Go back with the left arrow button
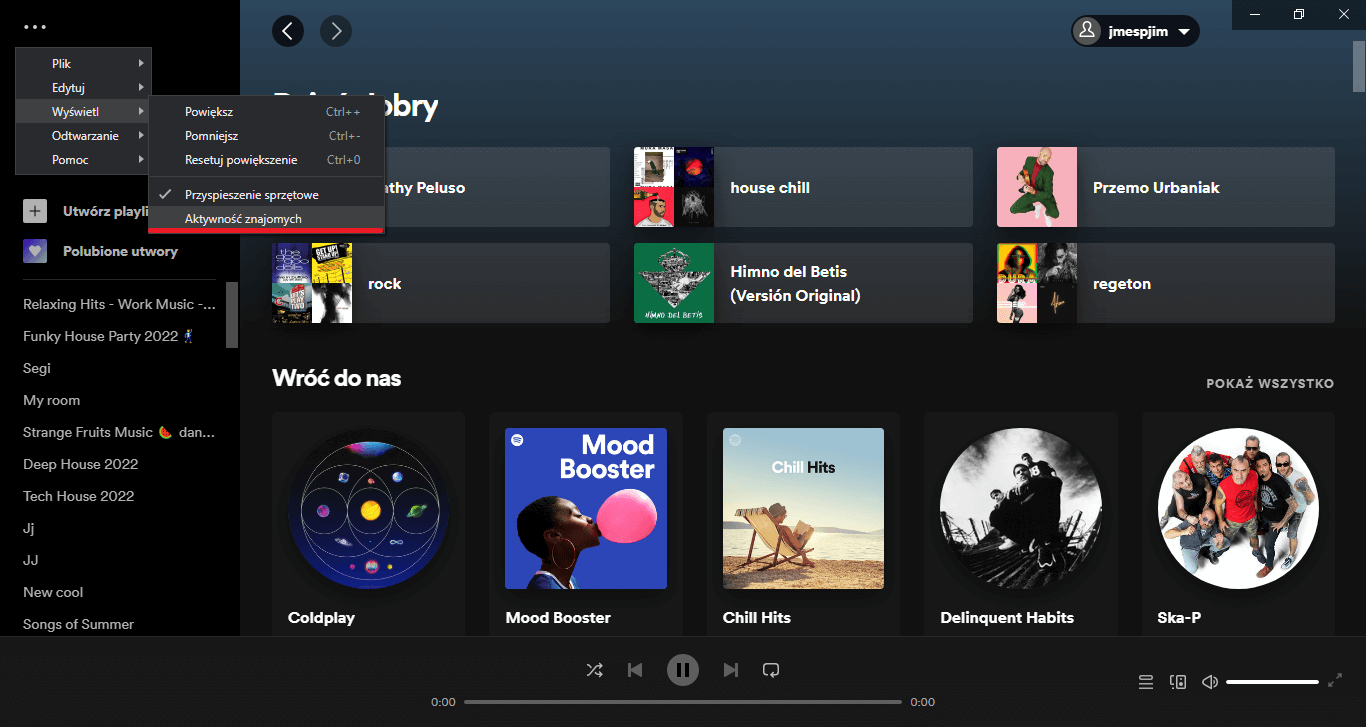The height and width of the screenshot is (727, 1366). pyautogui.click(x=288, y=31)
